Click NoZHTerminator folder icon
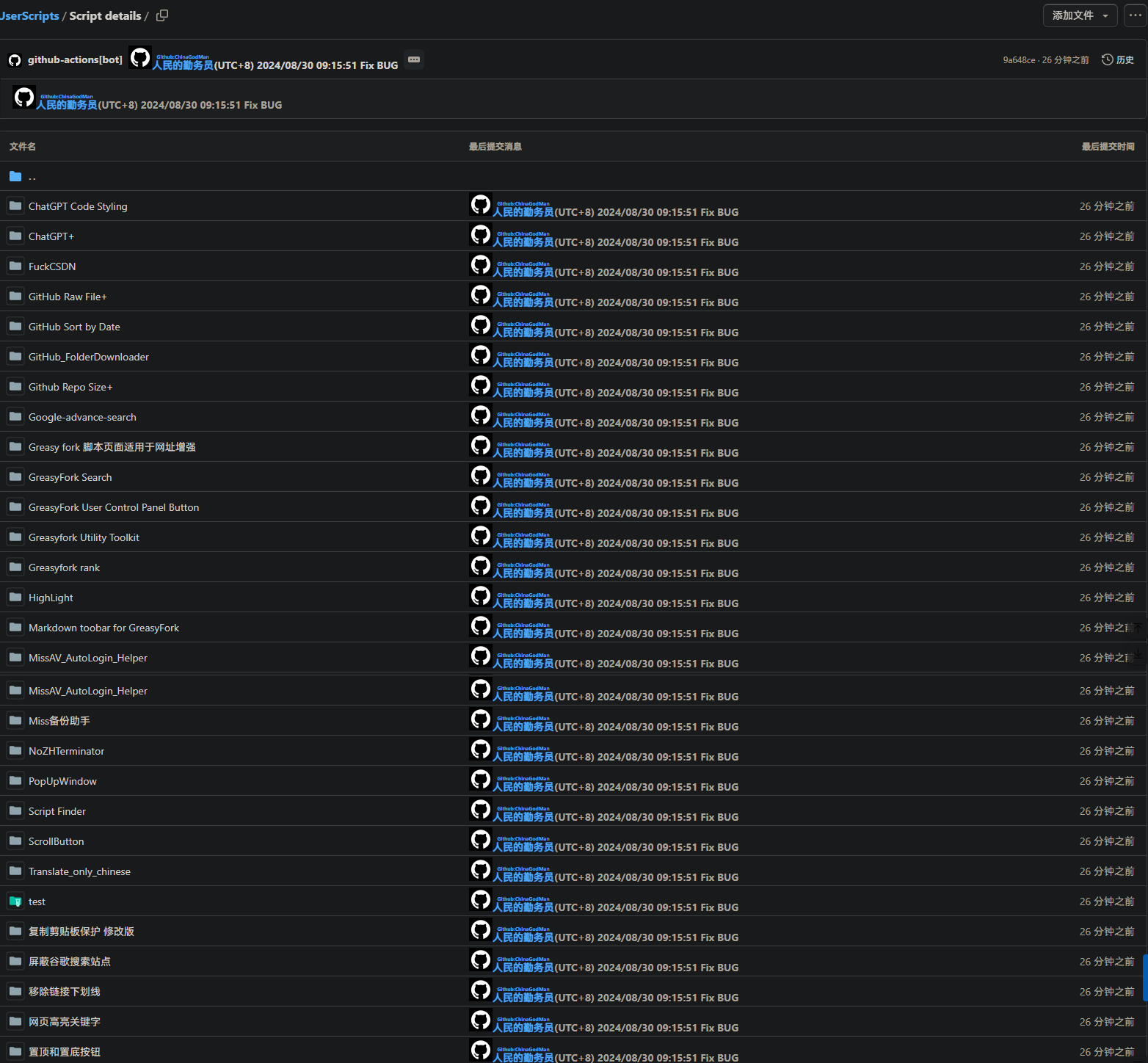Viewport: 1148px width, 1063px height. [x=15, y=750]
